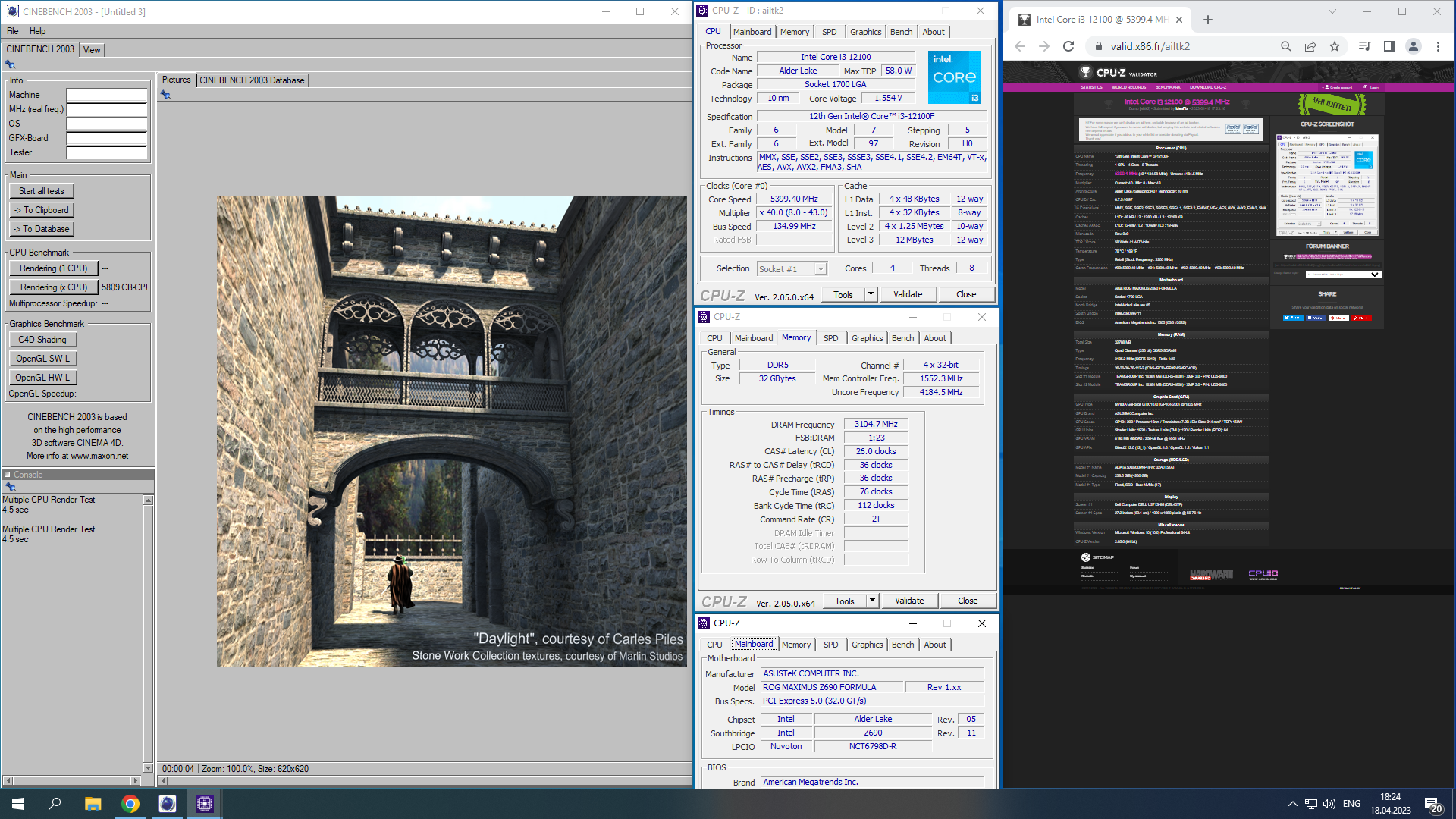Run C4D Shading benchmark
This screenshot has width=1456, height=819.
42,340
